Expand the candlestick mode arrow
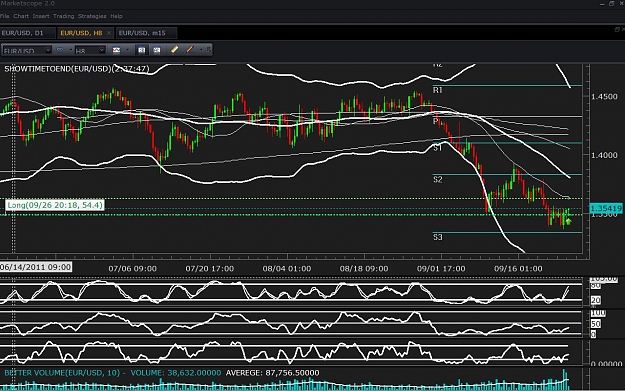The width and height of the screenshot is (625, 391). coord(127,50)
